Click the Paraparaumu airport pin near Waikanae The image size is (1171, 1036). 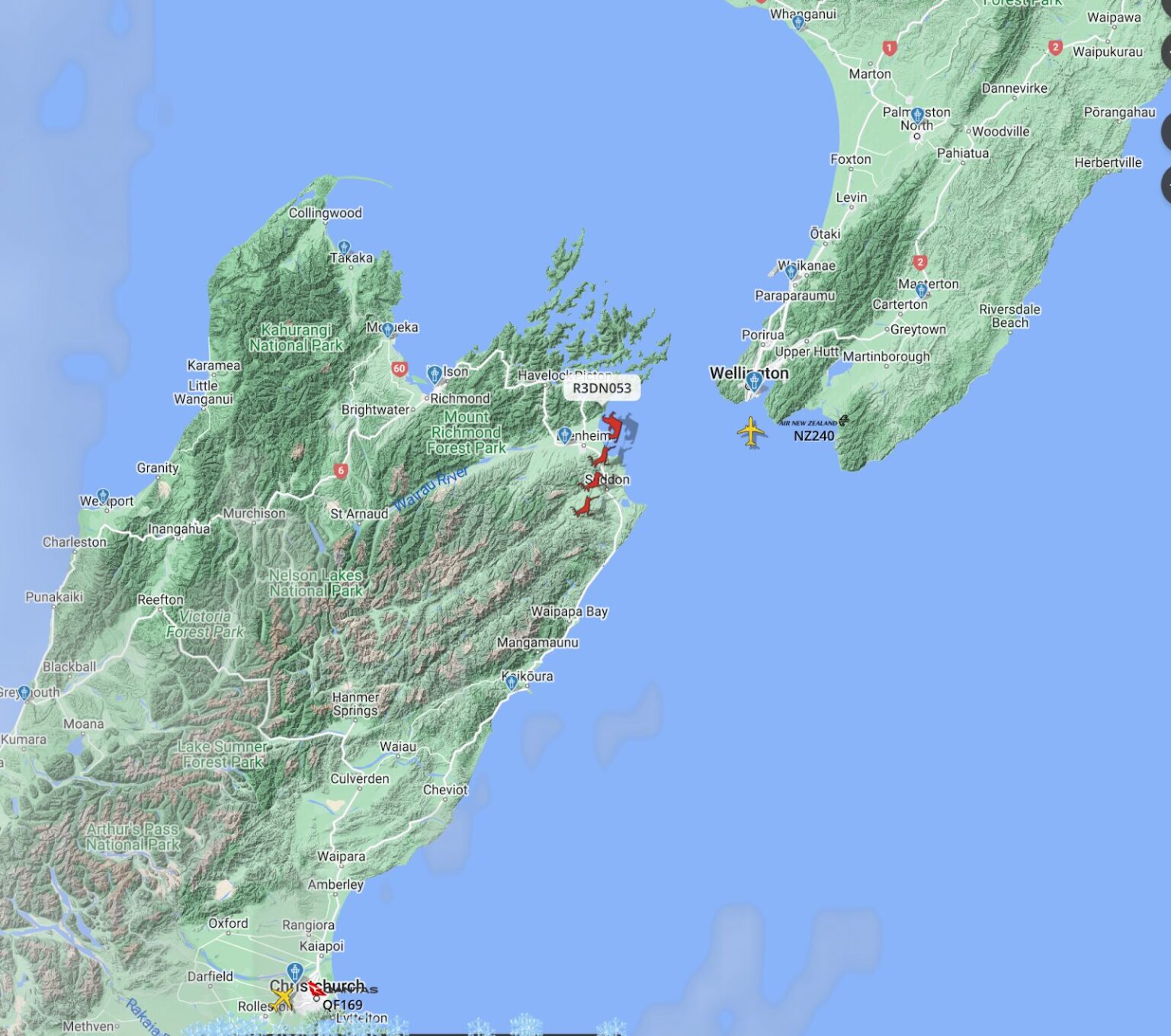[x=791, y=271]
